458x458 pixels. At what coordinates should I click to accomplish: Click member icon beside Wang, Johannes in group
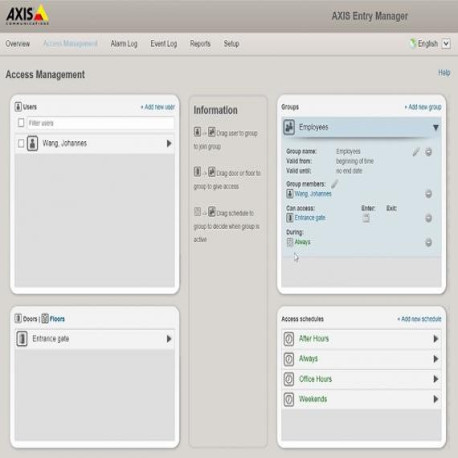[290, 194]
